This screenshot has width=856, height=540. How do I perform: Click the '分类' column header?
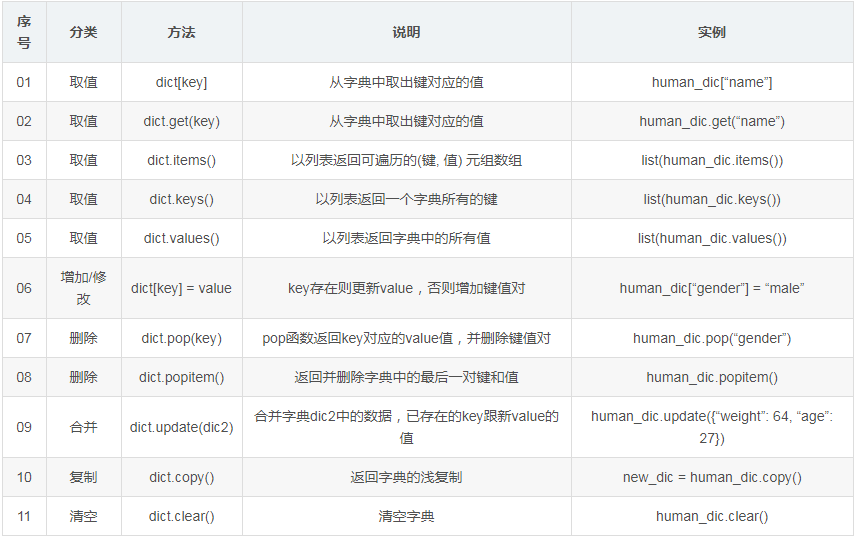(84, 32)
